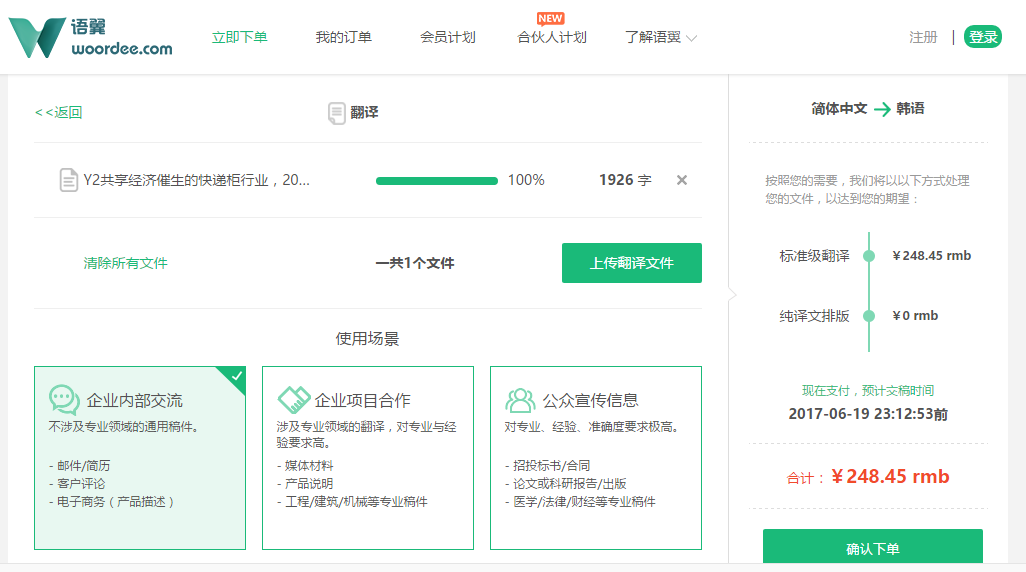
Task: Click the language direction arrow icon
Action: pyautogui.click(x=881, y=109)
